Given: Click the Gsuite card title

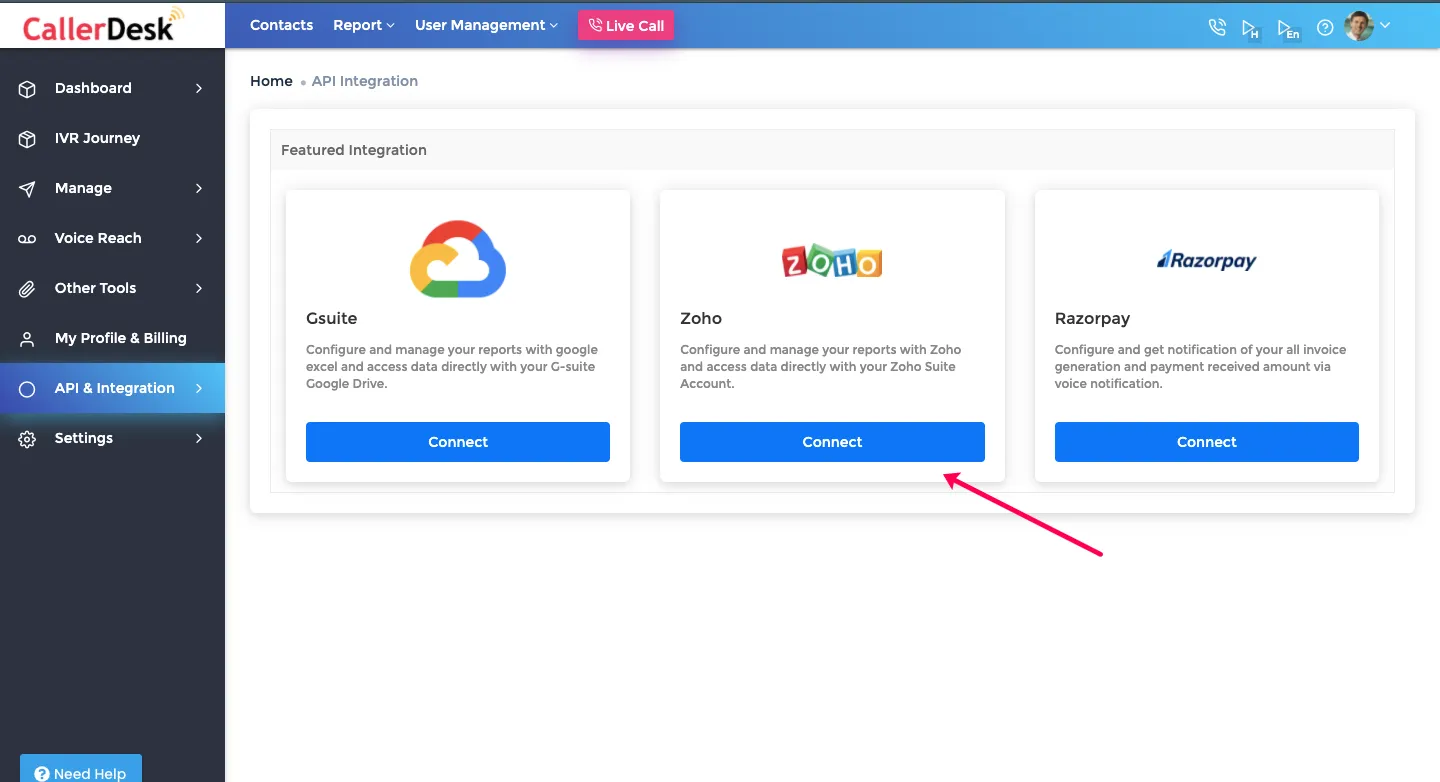Looking at the screenshot, I should click(331, 318).
